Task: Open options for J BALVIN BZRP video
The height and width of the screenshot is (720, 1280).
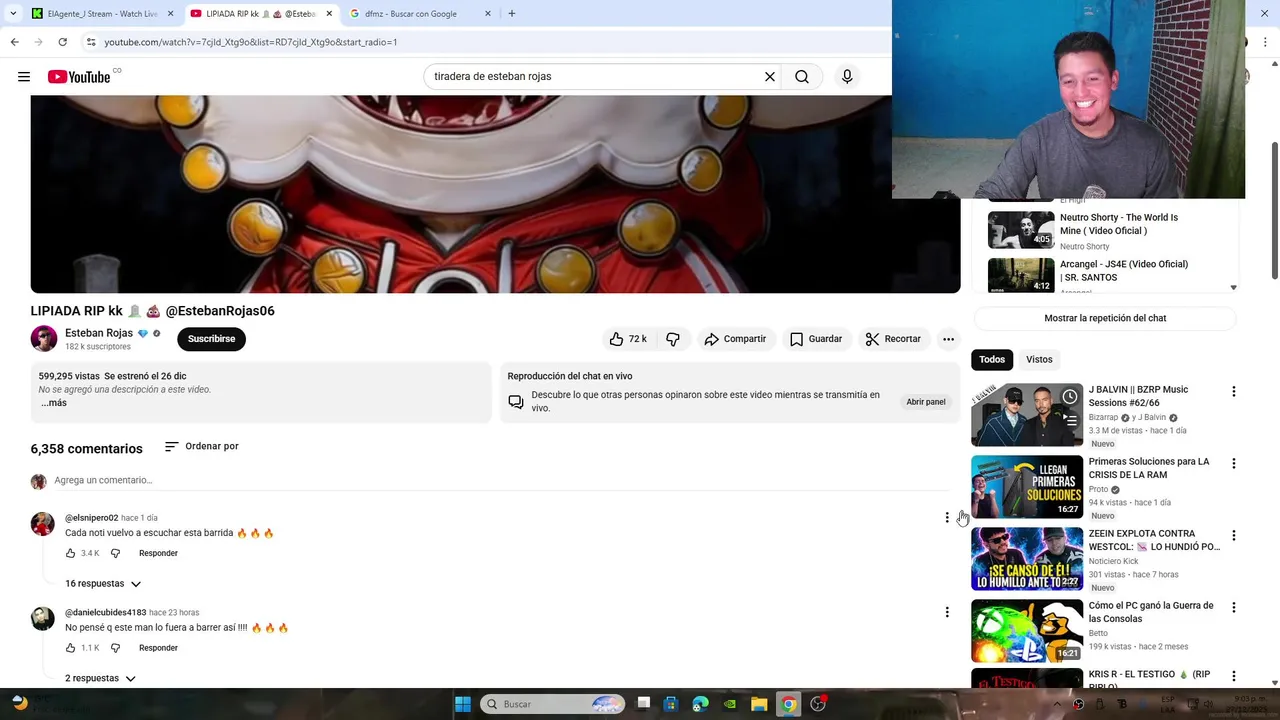Action: pos(1233,392)
